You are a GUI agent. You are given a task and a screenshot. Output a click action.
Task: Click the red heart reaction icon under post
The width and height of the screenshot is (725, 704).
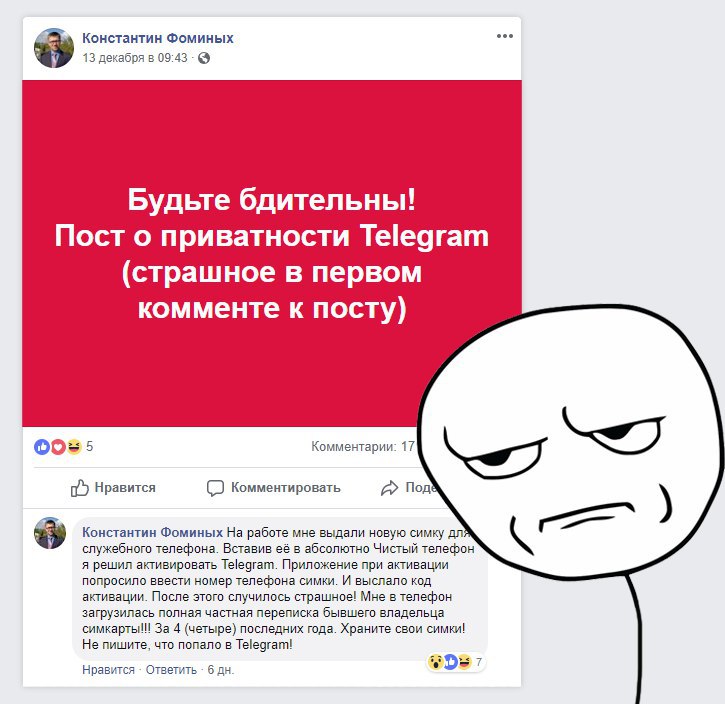[58, 447]
